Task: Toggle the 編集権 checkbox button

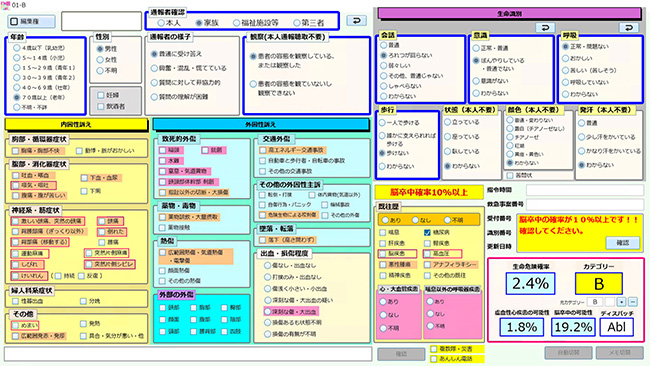Action: point(32,21)
